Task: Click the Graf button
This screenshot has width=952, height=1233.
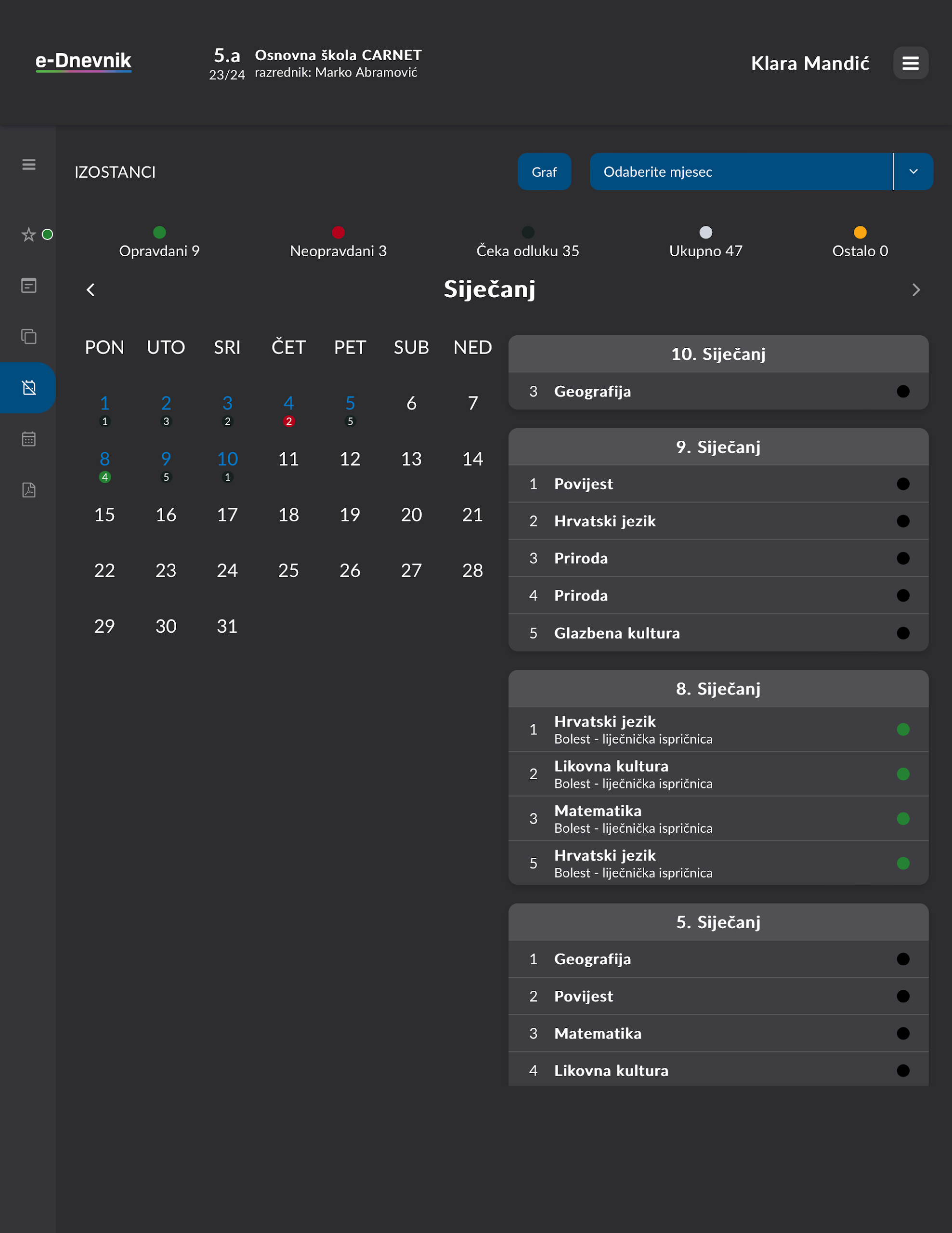Action: (544, 171)
